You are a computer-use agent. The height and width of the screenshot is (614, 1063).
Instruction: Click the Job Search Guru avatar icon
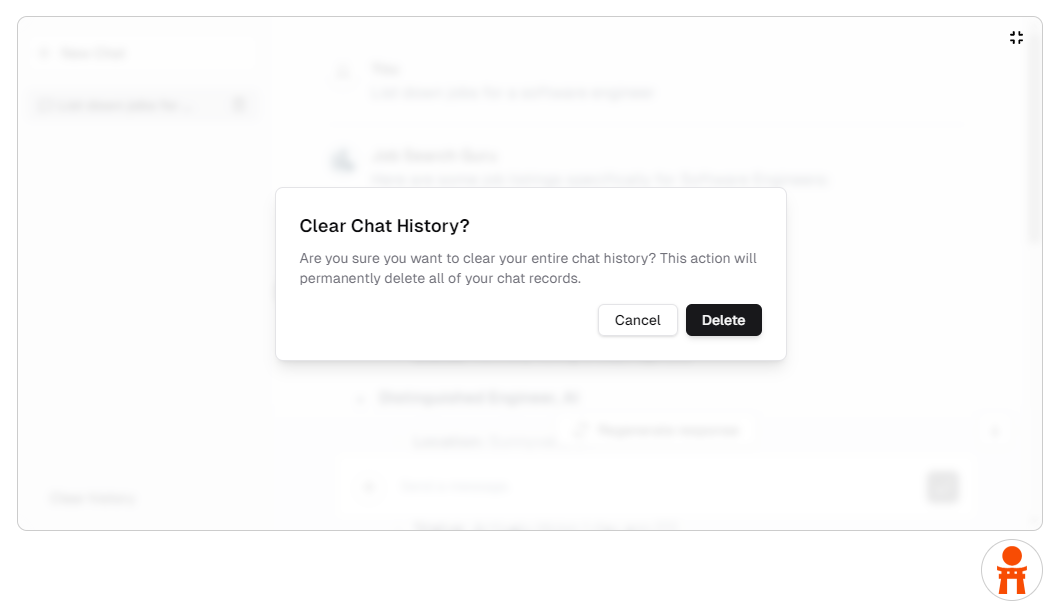pos(343,159)
